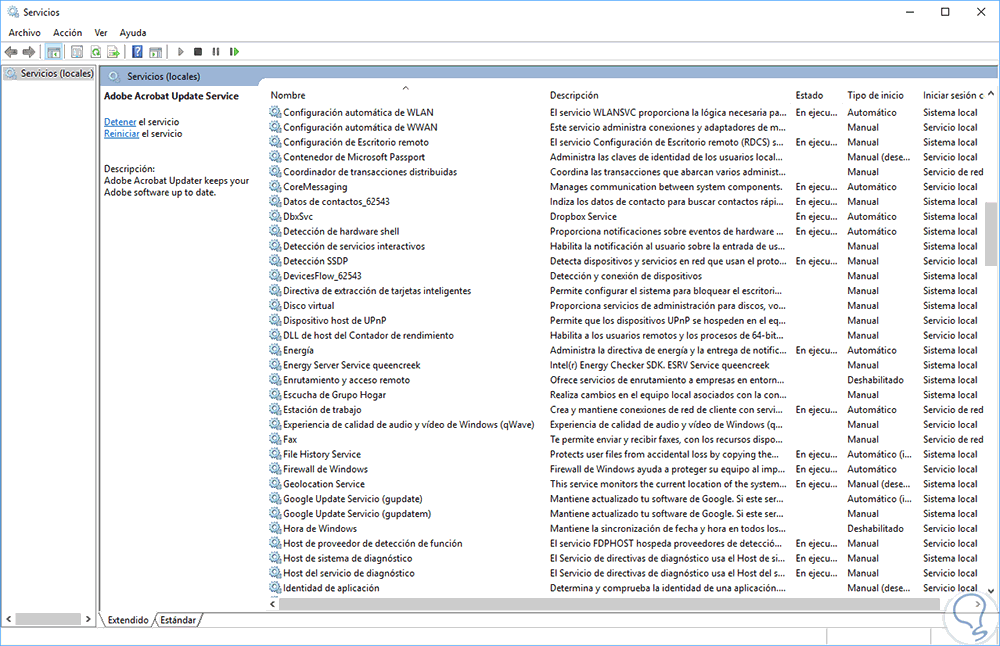Sort by the Iniciar sesión column header
The height and width of the screenshot is (646, 1000).
click(x=953, y=95)
